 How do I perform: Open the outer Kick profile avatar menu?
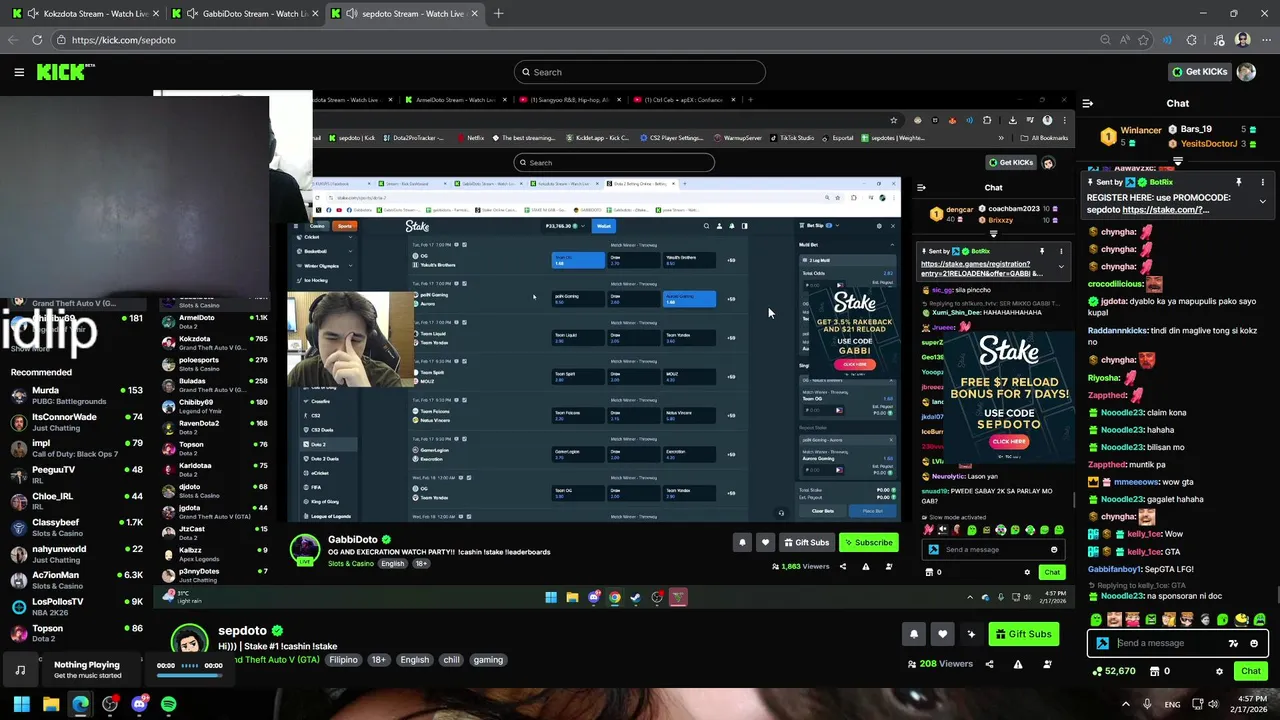click(x=1246, y=72)
